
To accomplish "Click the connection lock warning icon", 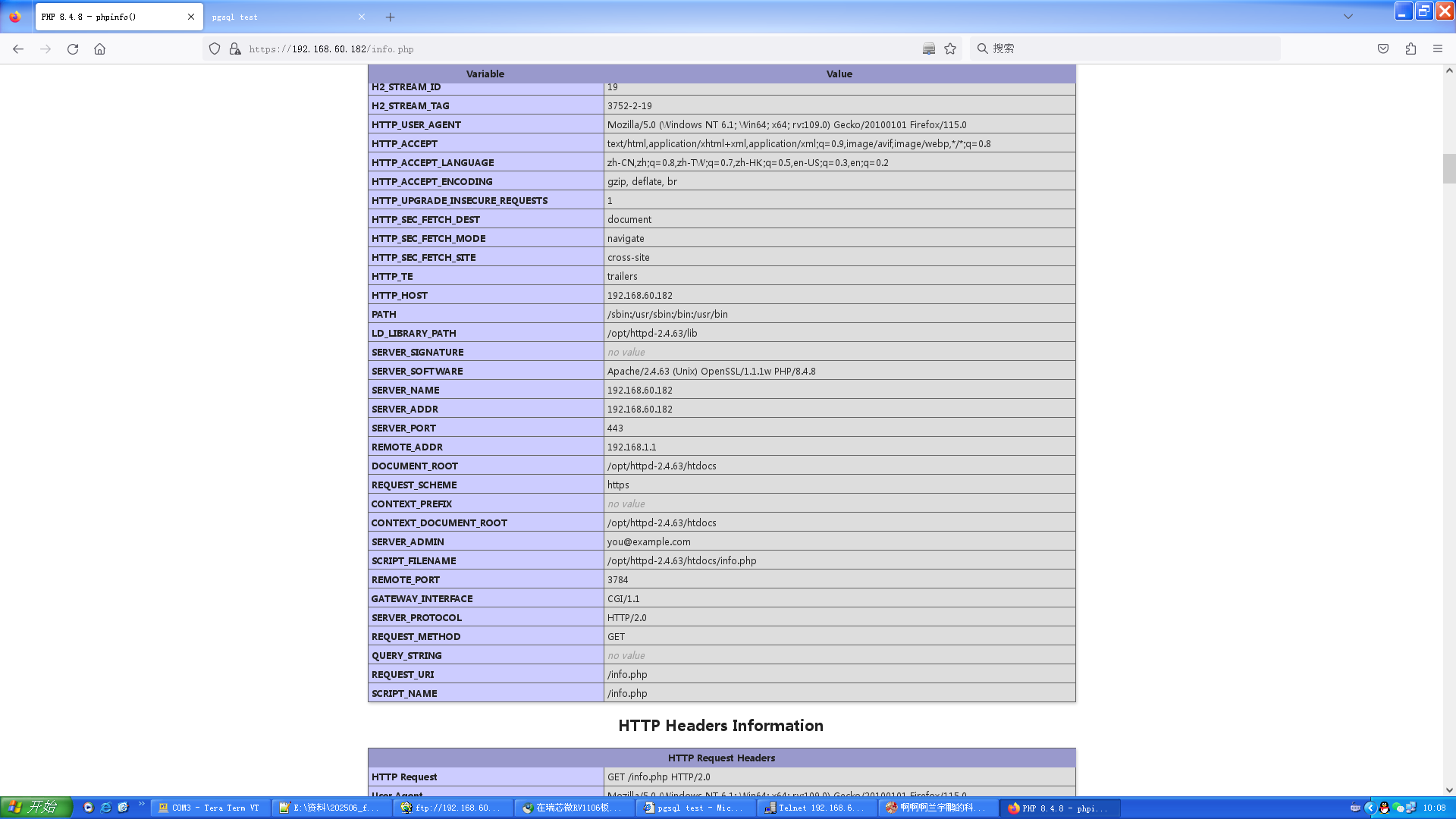I will [x=235, y=49].
